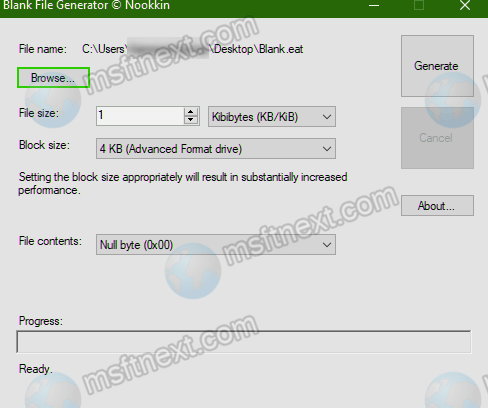The image size is (488, 408).
Task: Click the Ready. status text
Action: pos(36,369)
